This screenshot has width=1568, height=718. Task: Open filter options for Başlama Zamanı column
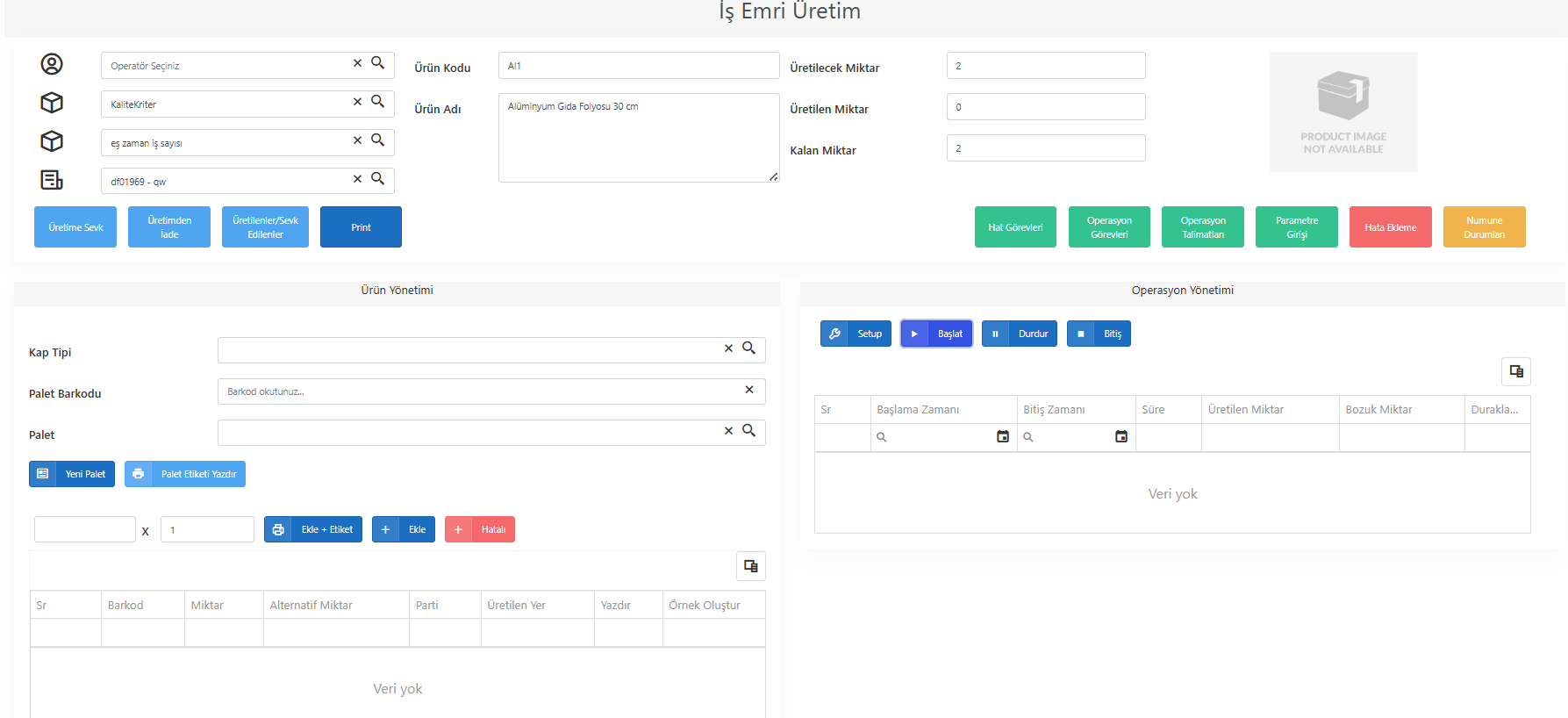pos(882,437)
